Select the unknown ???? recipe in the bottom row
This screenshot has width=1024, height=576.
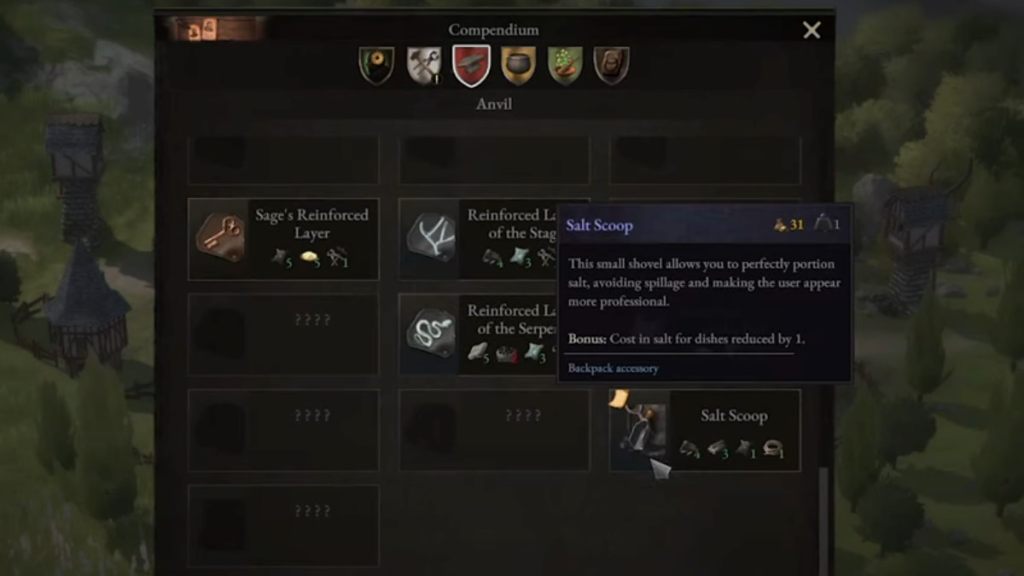tap(283, 525)
